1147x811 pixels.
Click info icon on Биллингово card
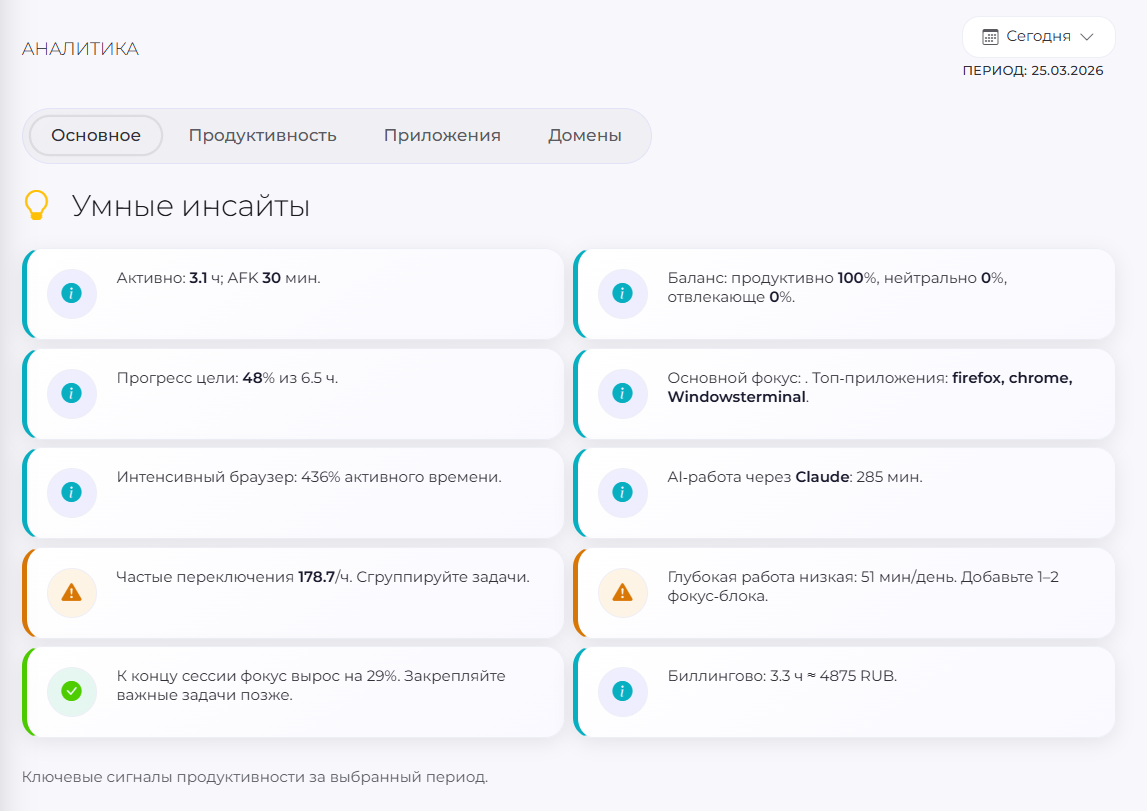tap(623, 691)
